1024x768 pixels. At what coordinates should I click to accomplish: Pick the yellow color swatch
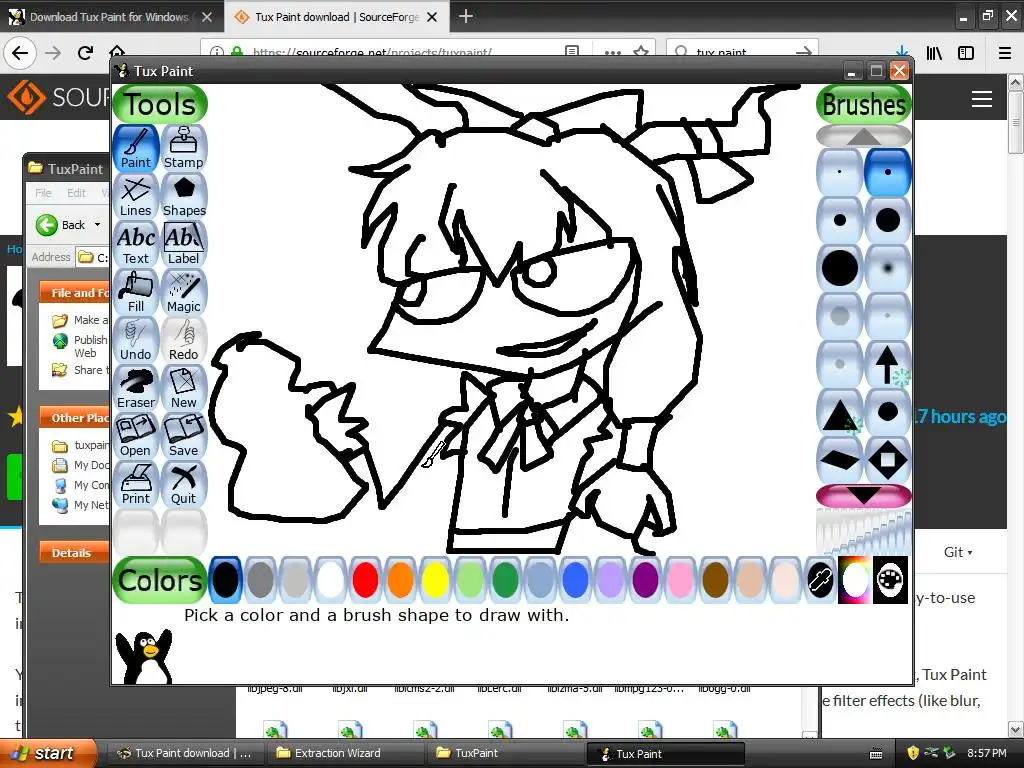click(x=435, y=579)
